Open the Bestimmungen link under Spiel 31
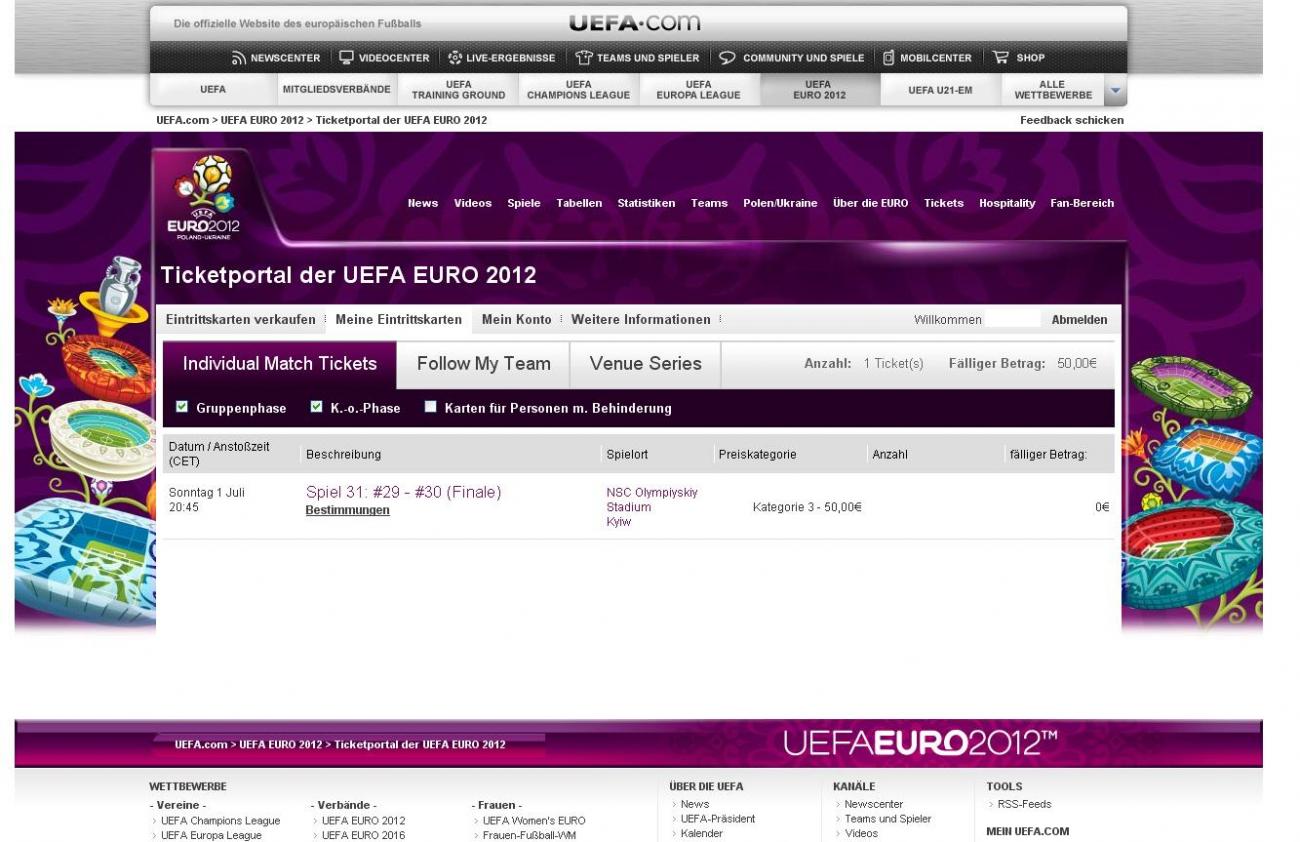 coord(347,510)
